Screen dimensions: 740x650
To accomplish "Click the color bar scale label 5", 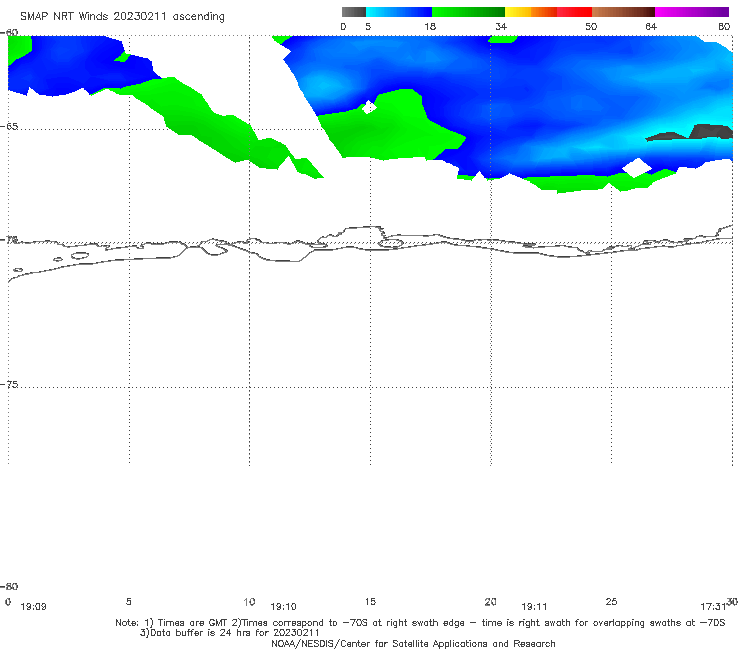I will click(368, 27).
